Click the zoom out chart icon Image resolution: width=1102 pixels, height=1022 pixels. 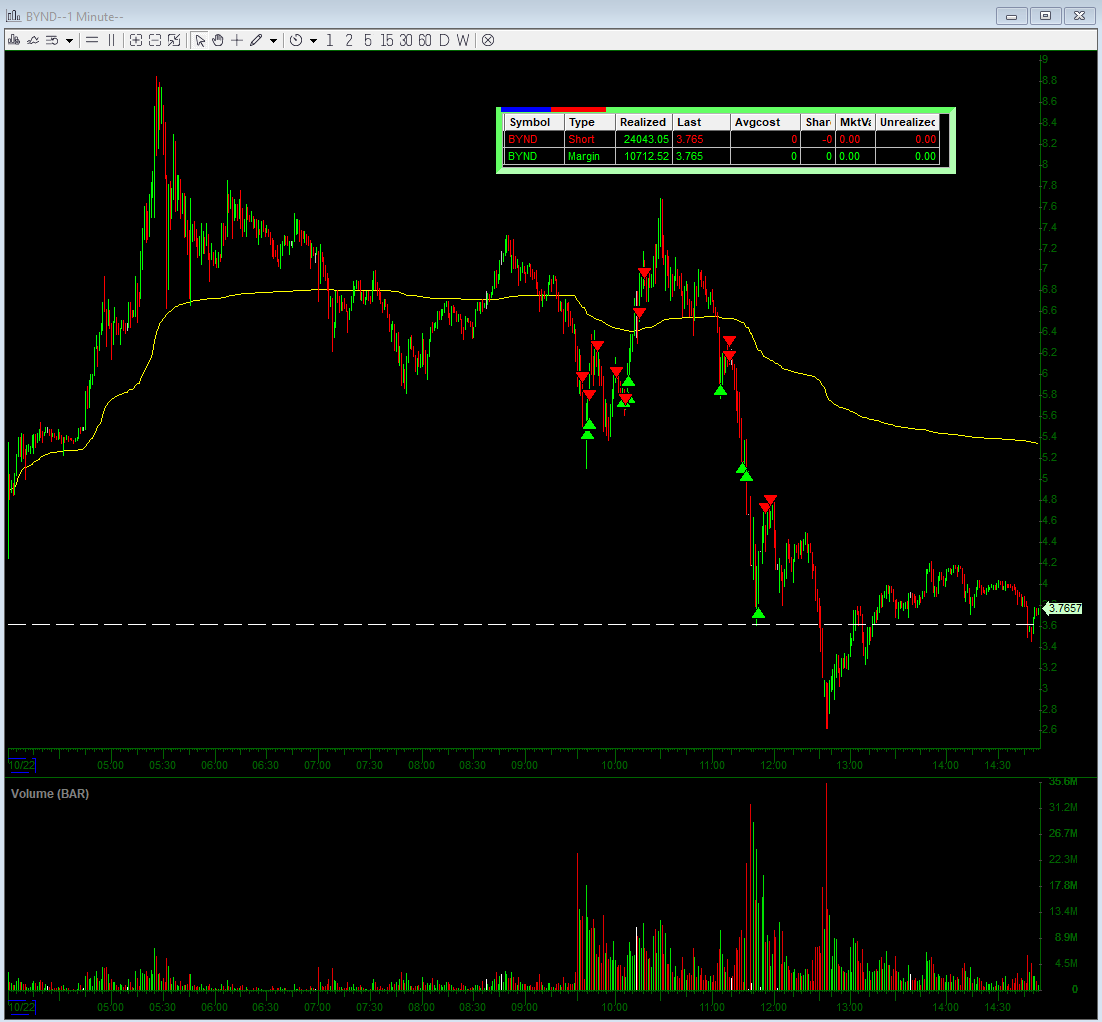155,40
